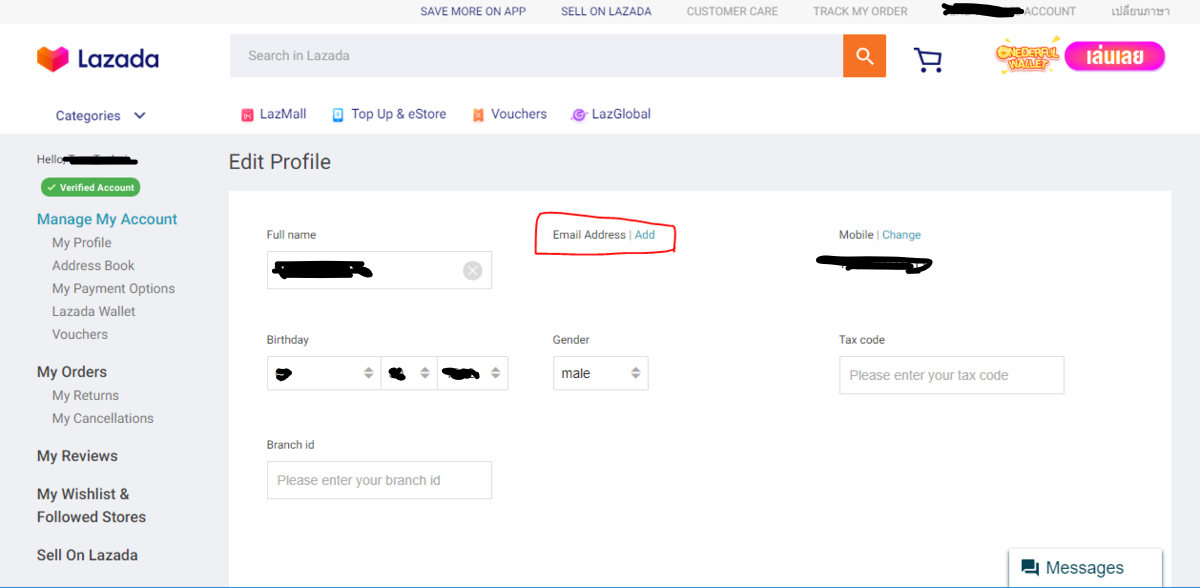The height and width of the screenshot is (588, 1200).
Task: Click the Thai change-language menu item
Action: pos(1140,12)
